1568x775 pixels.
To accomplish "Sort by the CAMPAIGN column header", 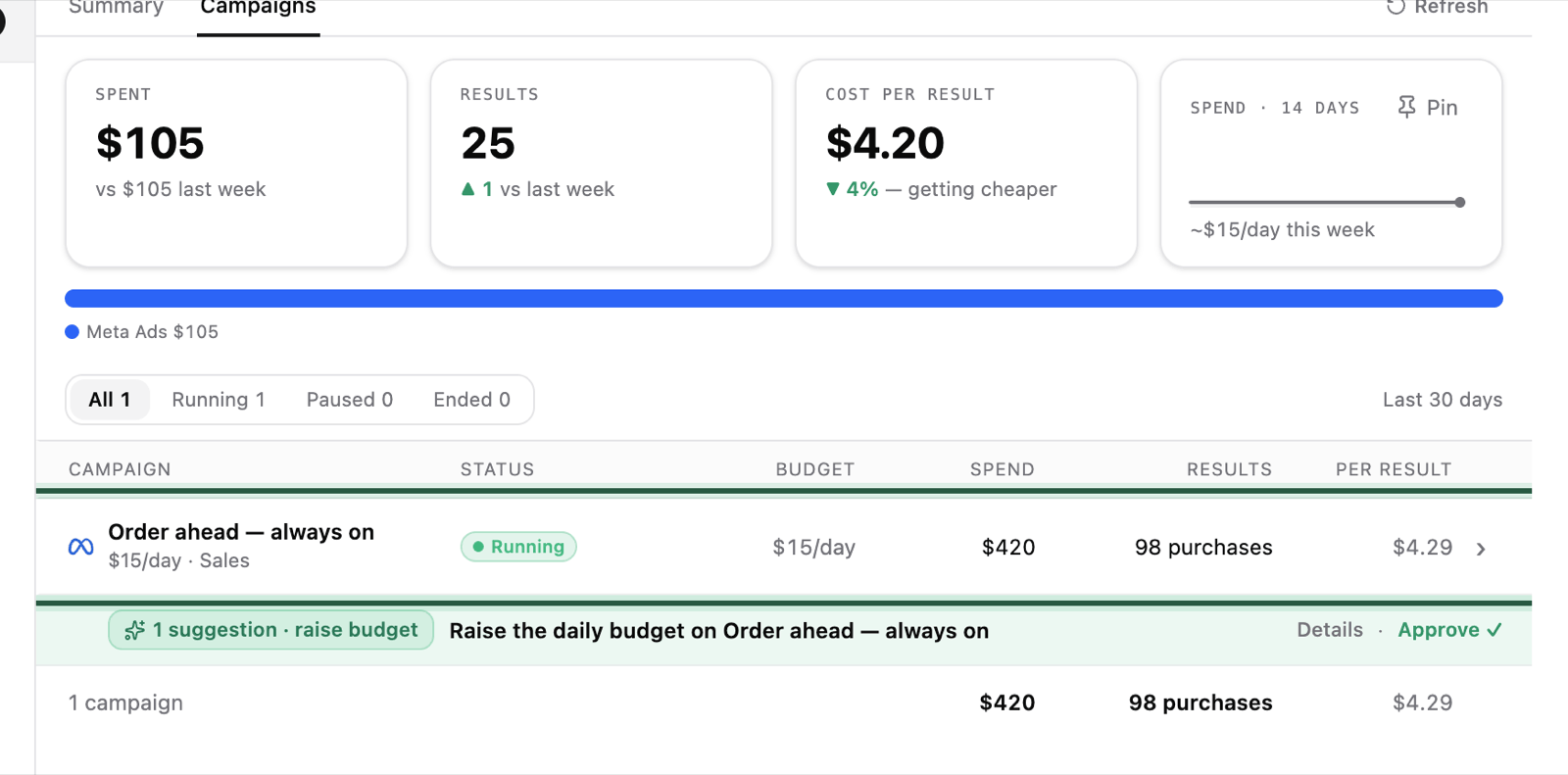I will coord(120,469).
